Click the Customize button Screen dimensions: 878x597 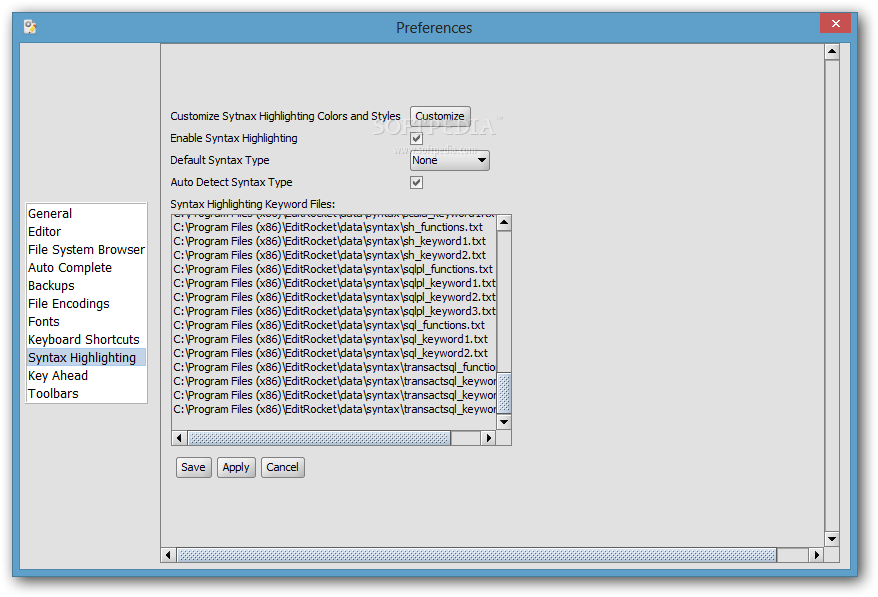click(440, 116)
